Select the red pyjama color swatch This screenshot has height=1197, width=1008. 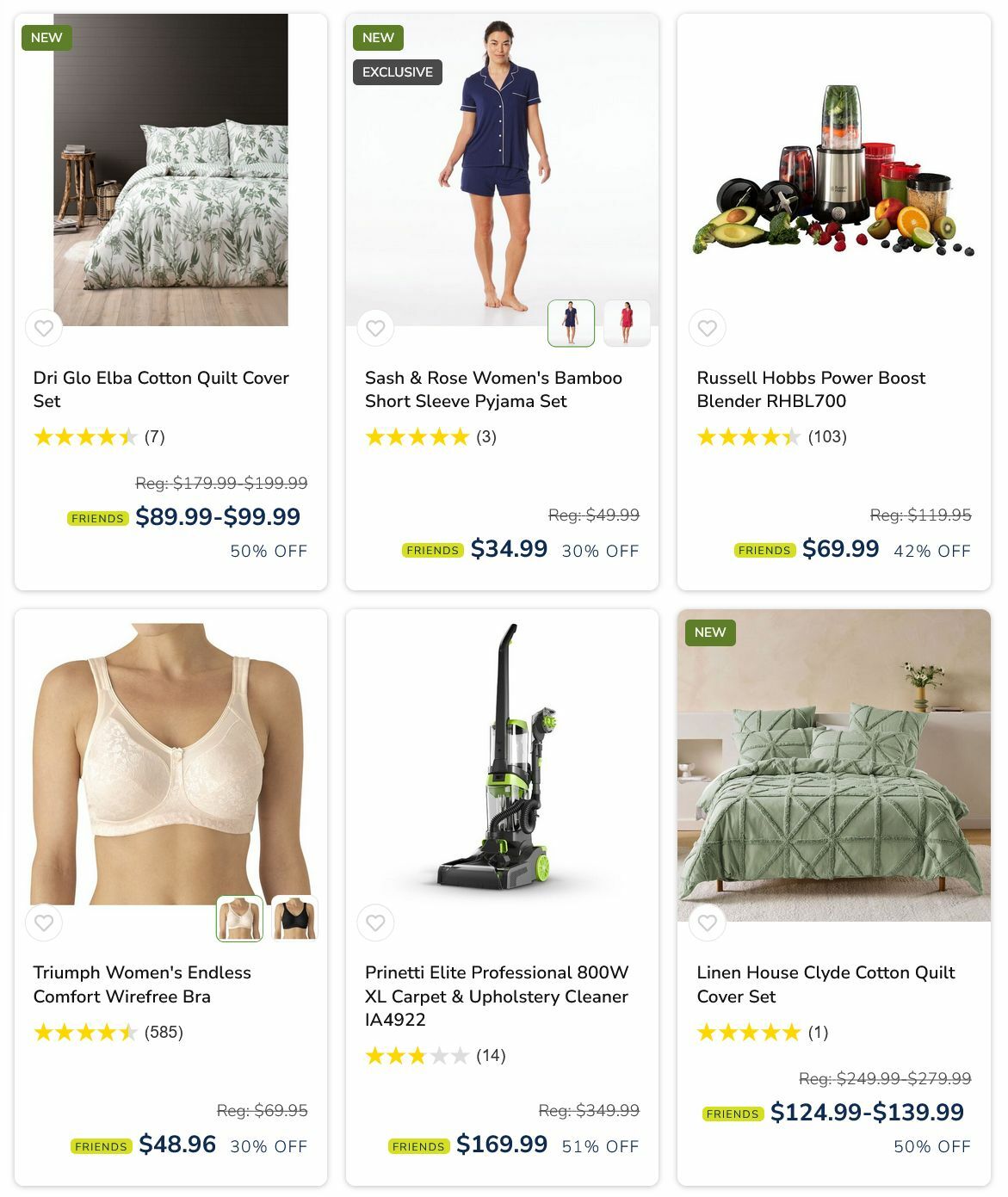(x=627, y=324)
